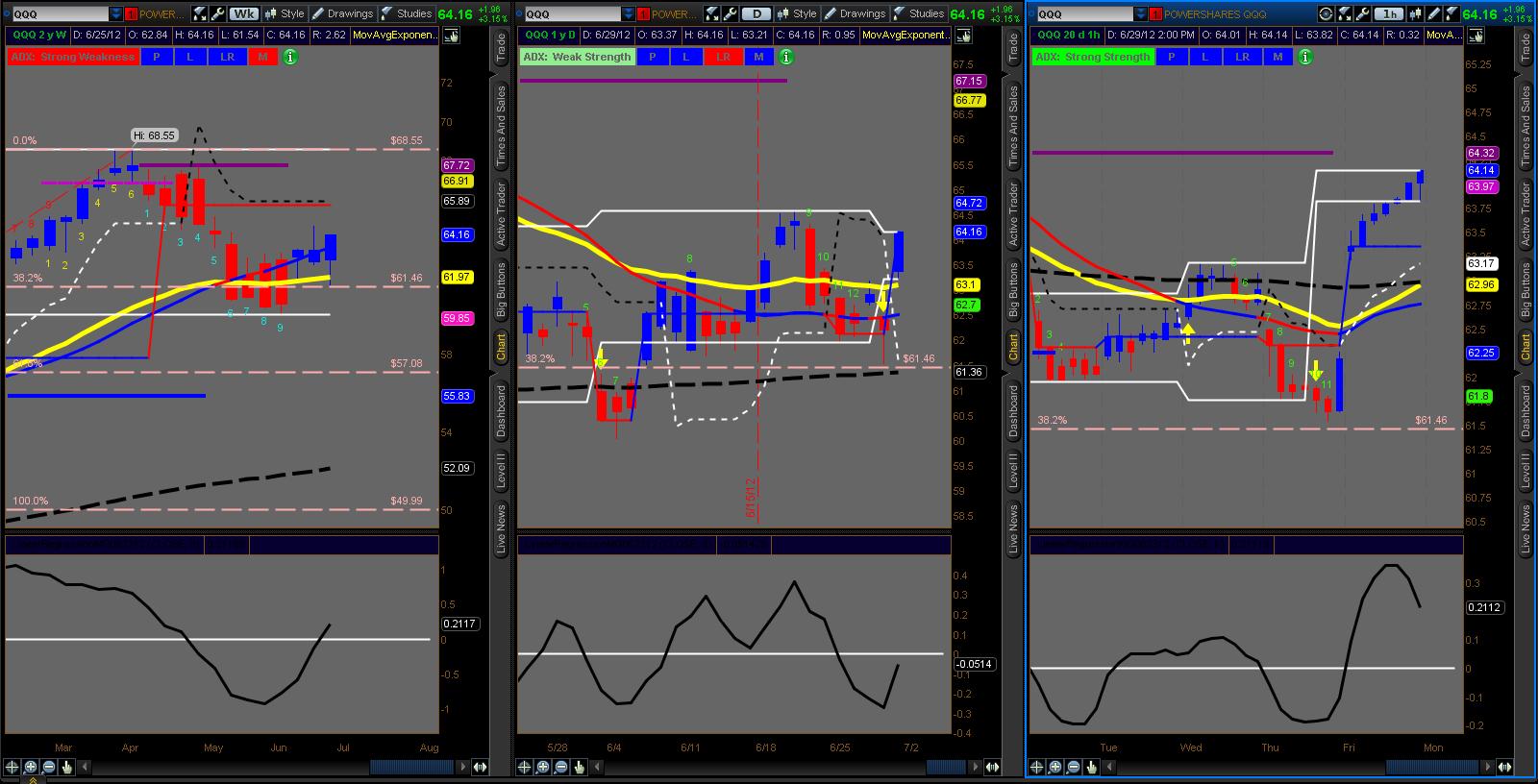Click the QQQ symbol field on the daily chart

click(573, 14)
